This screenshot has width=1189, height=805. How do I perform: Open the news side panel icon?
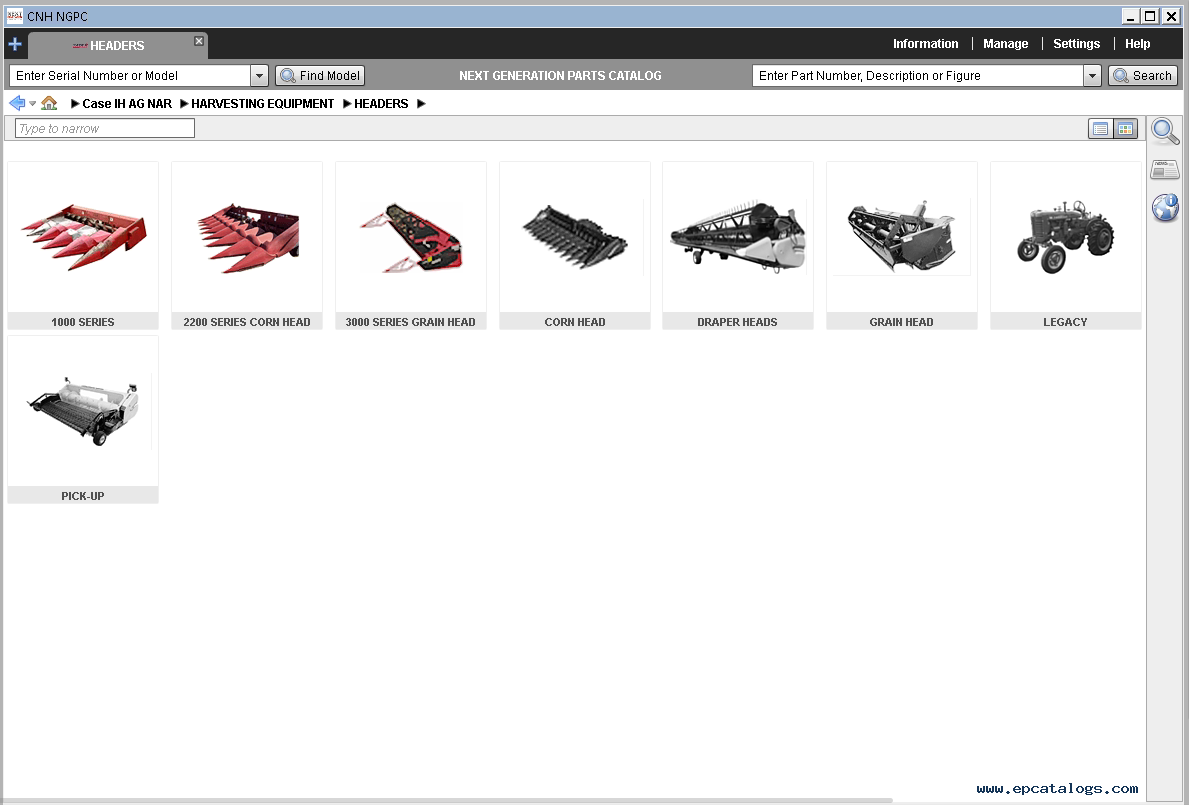click(1165, 169)
